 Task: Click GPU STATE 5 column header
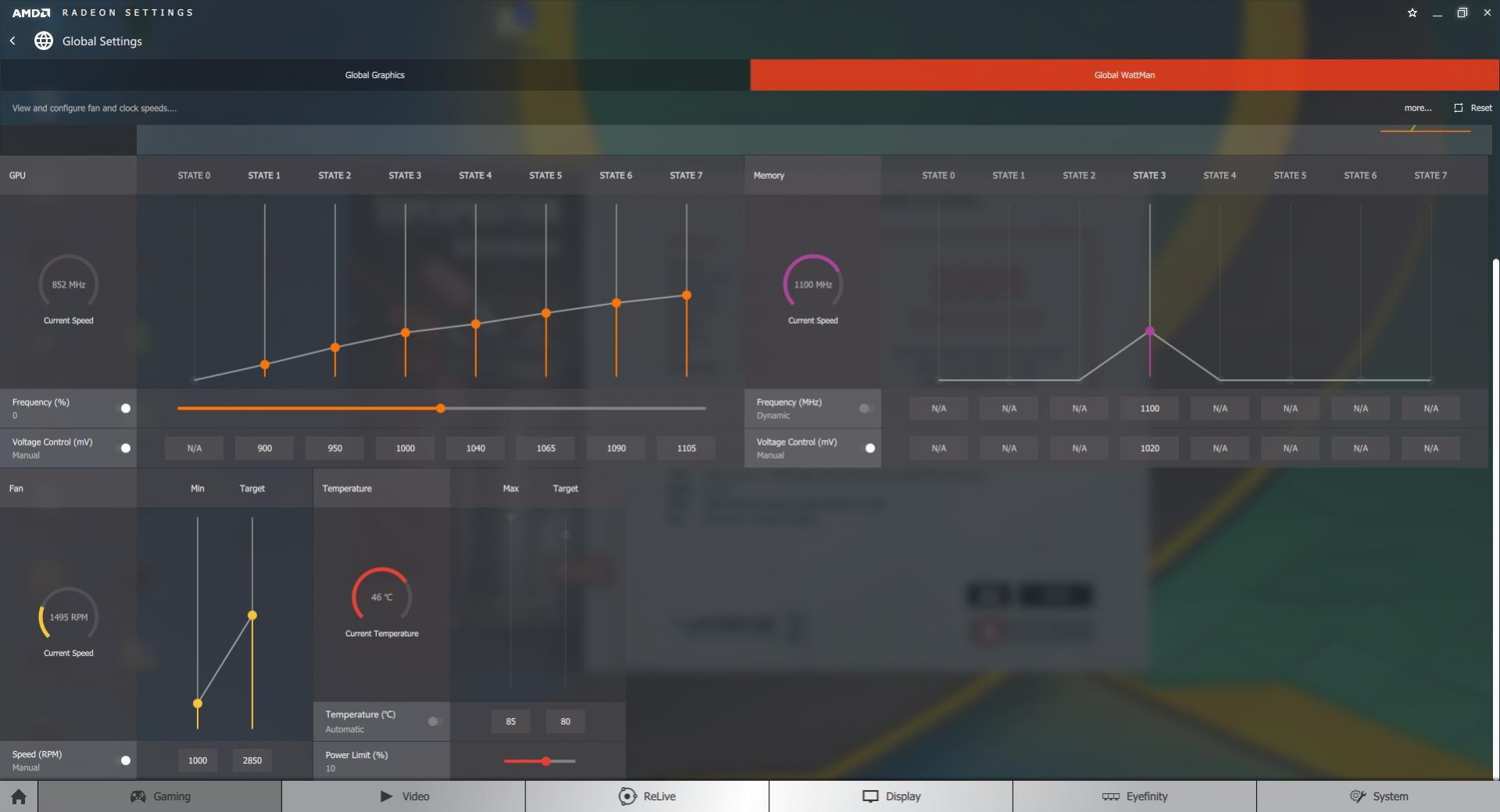pyautogui.click(x=546, y=175)
